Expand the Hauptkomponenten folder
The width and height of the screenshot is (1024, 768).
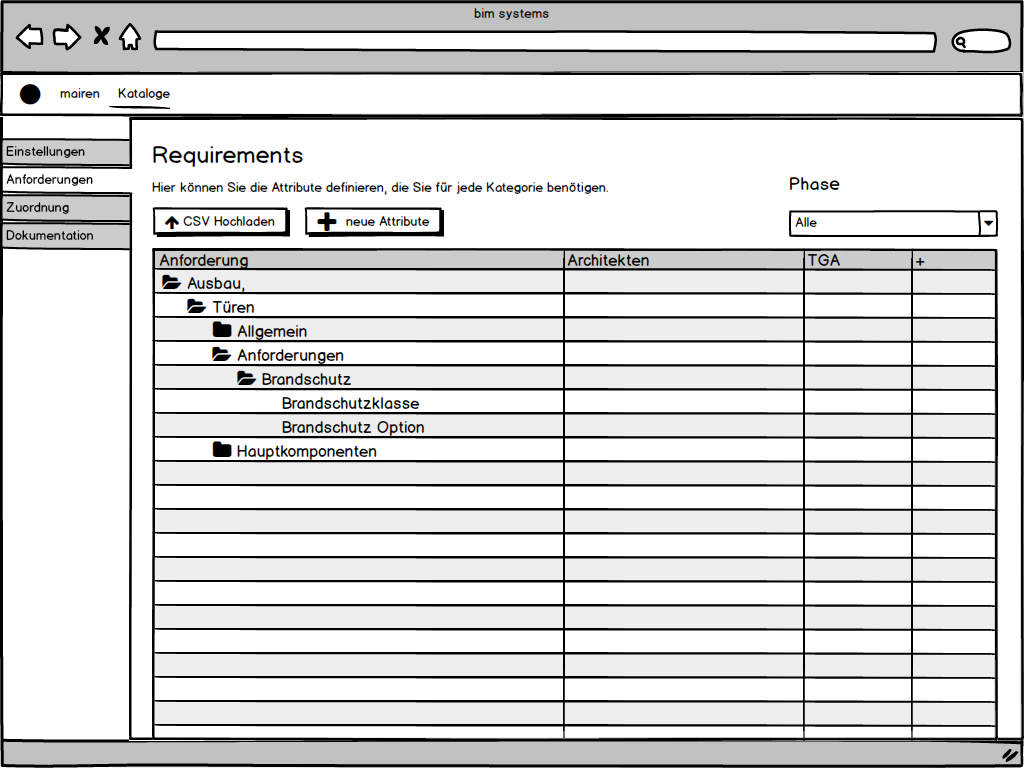[221, 451]
